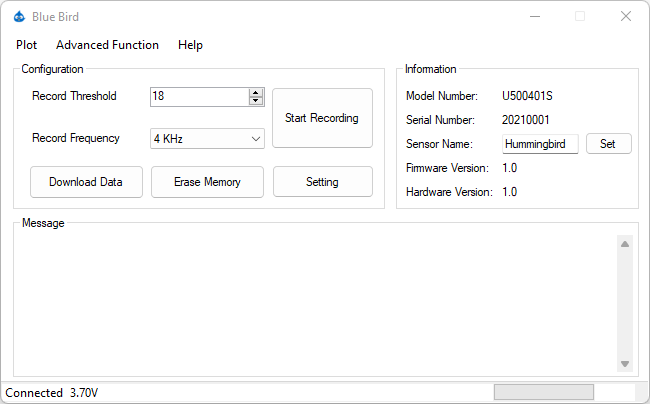
Task: Minimize the Blue Bird window
Action: tap(534, 17)
